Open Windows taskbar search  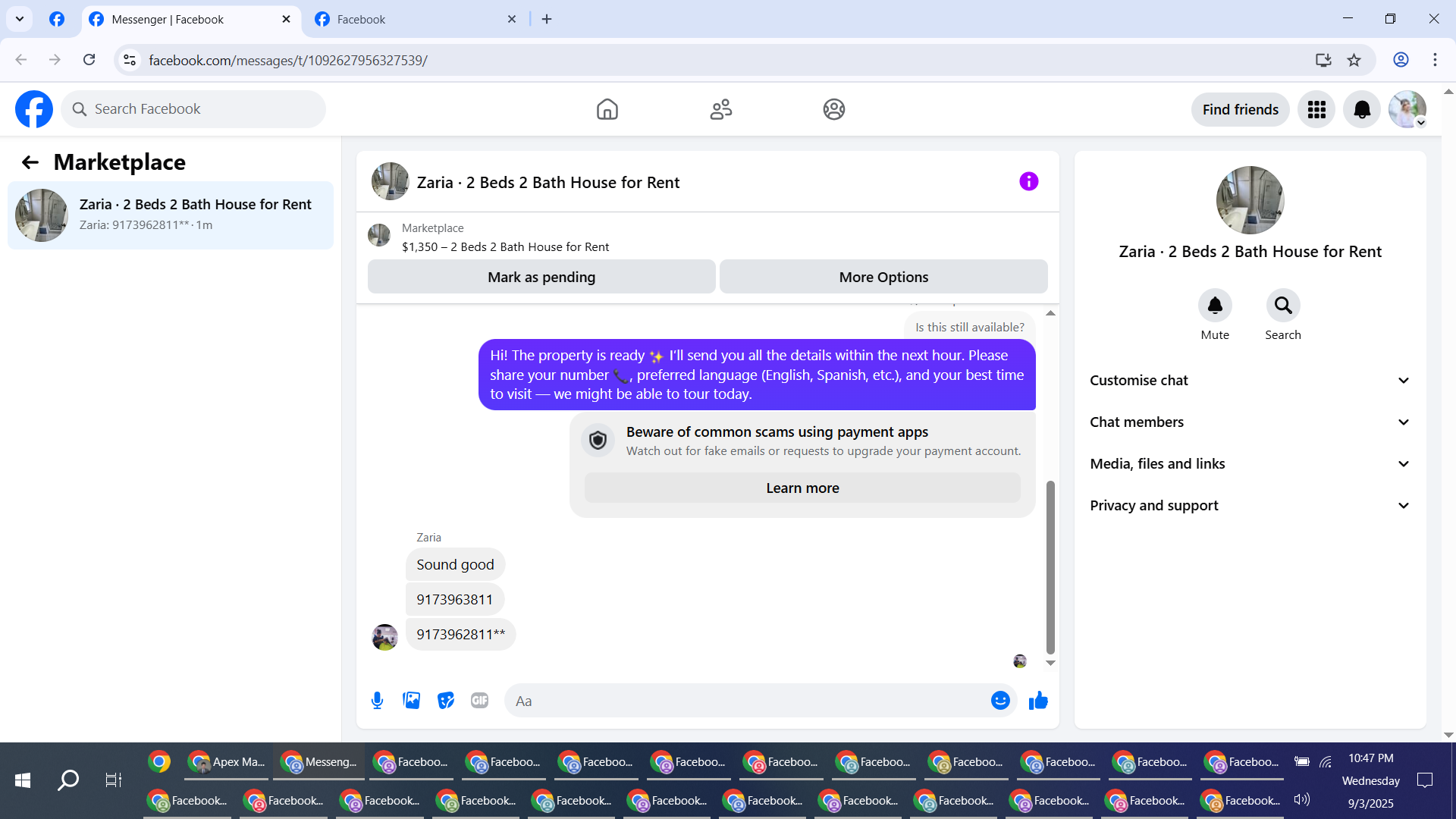coord(68,780)
